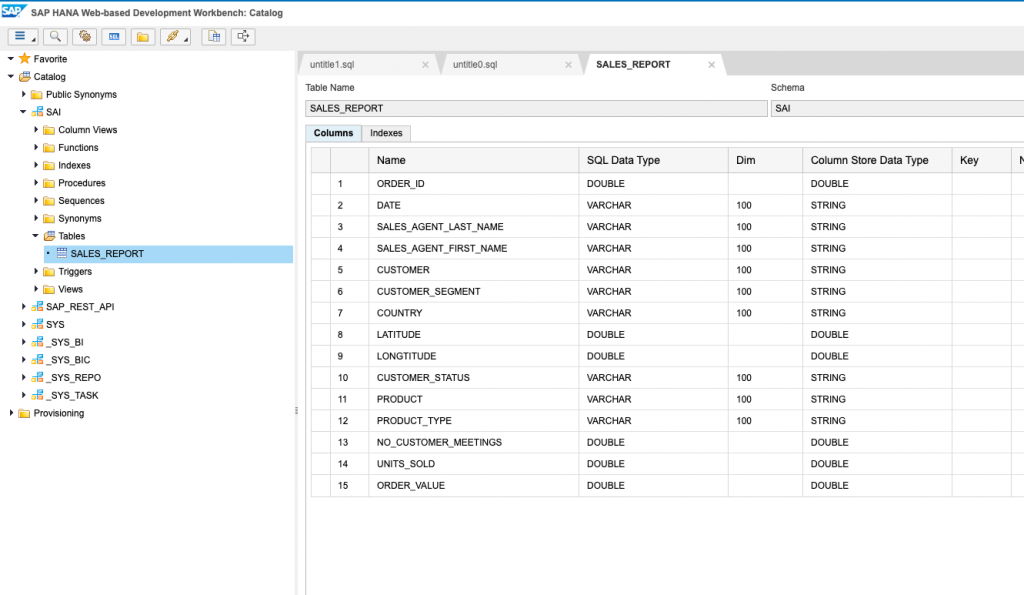The height and width of the screenshot is (595, 1024).
Task: Click the yellow folder toolbar icon
Action: click(142, 37)
